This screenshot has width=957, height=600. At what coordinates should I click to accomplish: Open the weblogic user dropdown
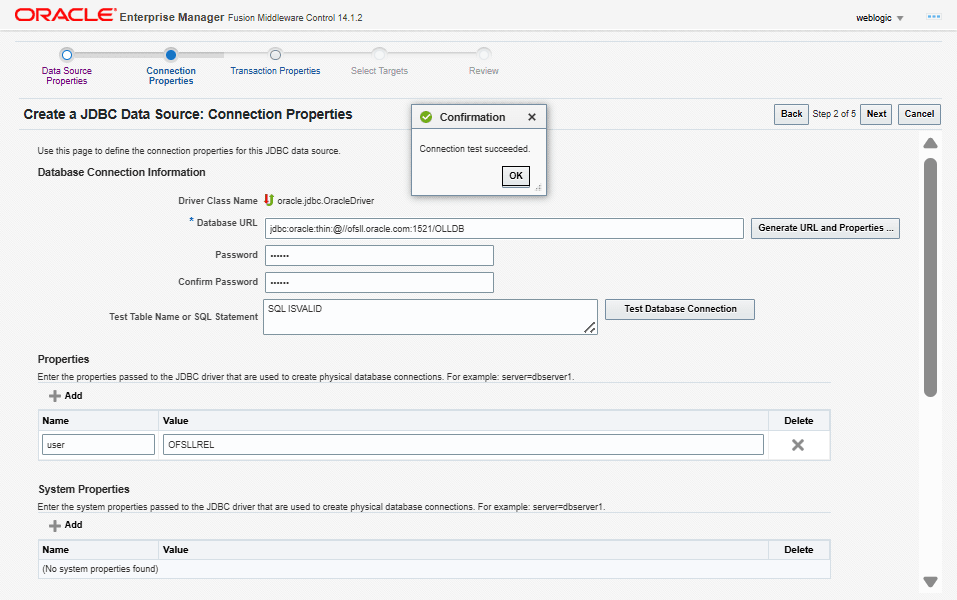[880, 18]
